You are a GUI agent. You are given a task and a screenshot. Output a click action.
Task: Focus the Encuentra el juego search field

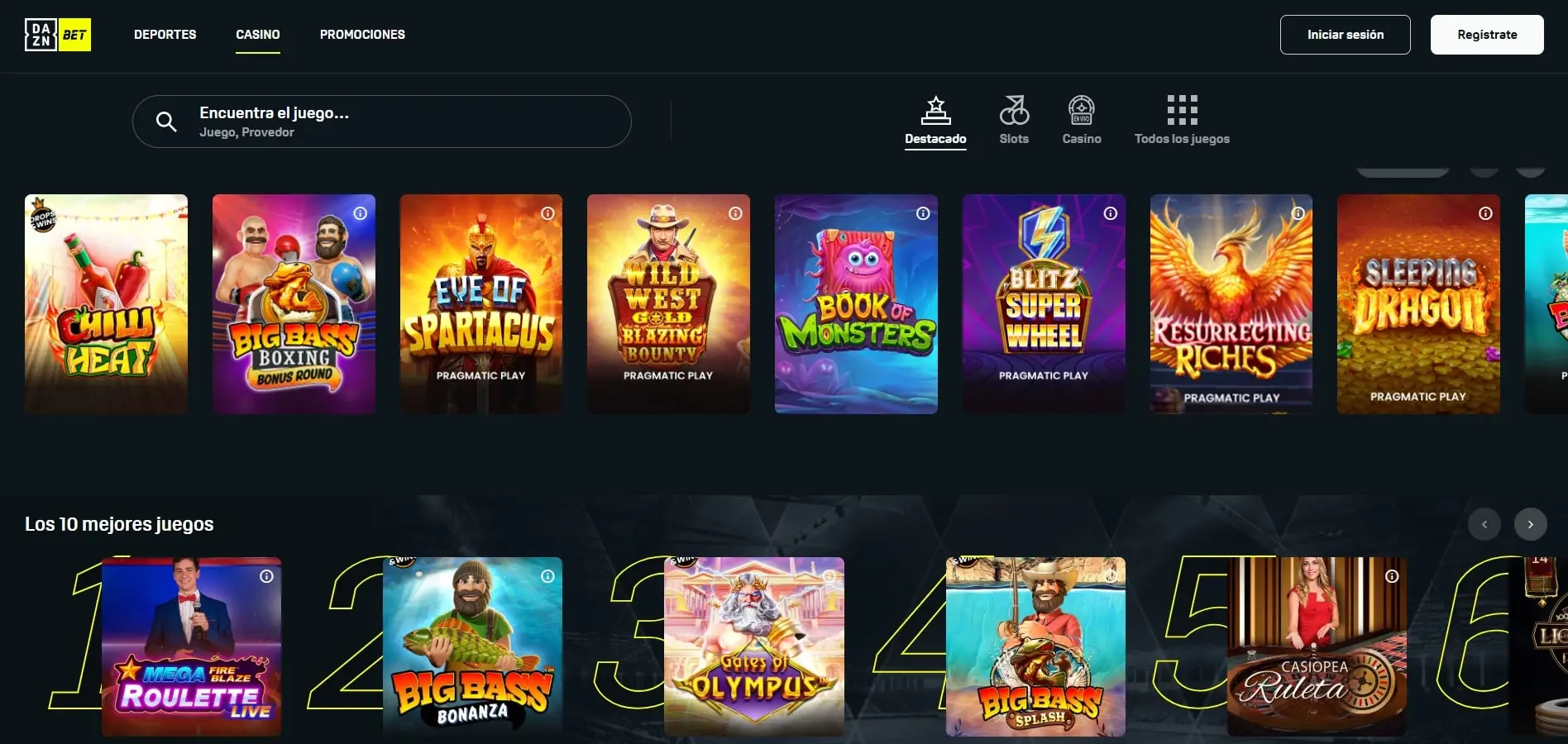click(382, 122)
